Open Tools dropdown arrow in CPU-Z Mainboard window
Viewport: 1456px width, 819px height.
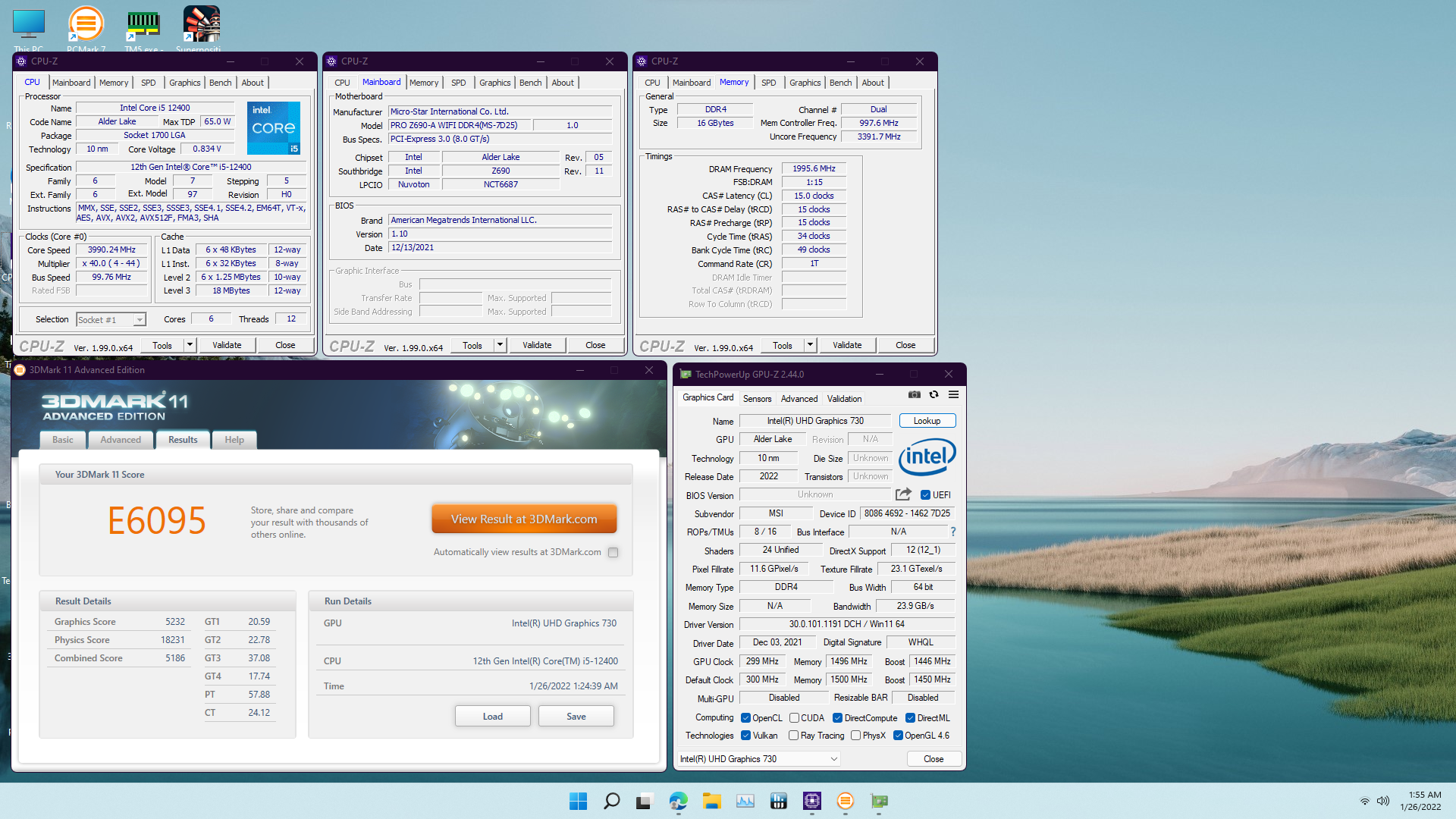[500, 345]
